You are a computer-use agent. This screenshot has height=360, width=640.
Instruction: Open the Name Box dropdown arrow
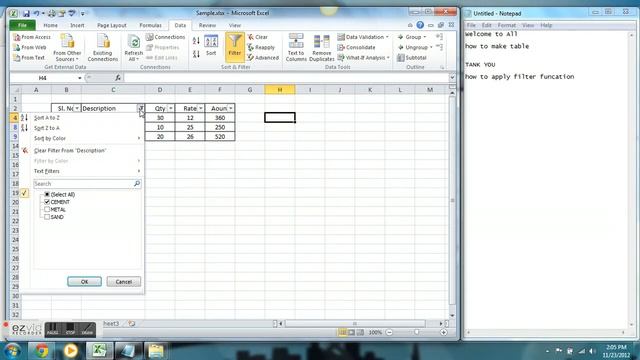click(x=80, y=78)
